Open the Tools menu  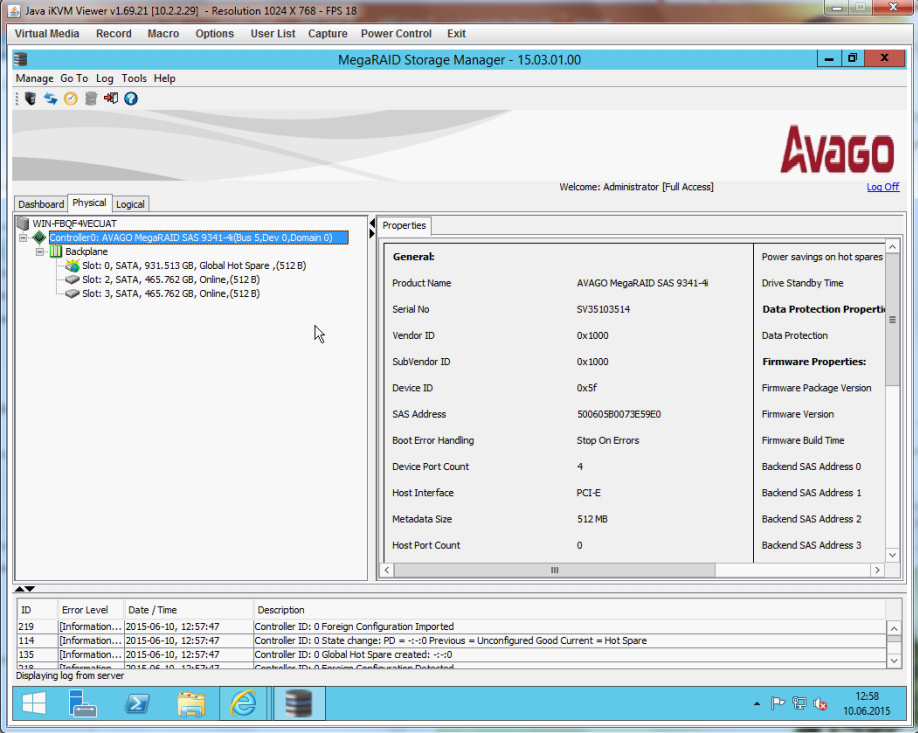click(134, 78)
